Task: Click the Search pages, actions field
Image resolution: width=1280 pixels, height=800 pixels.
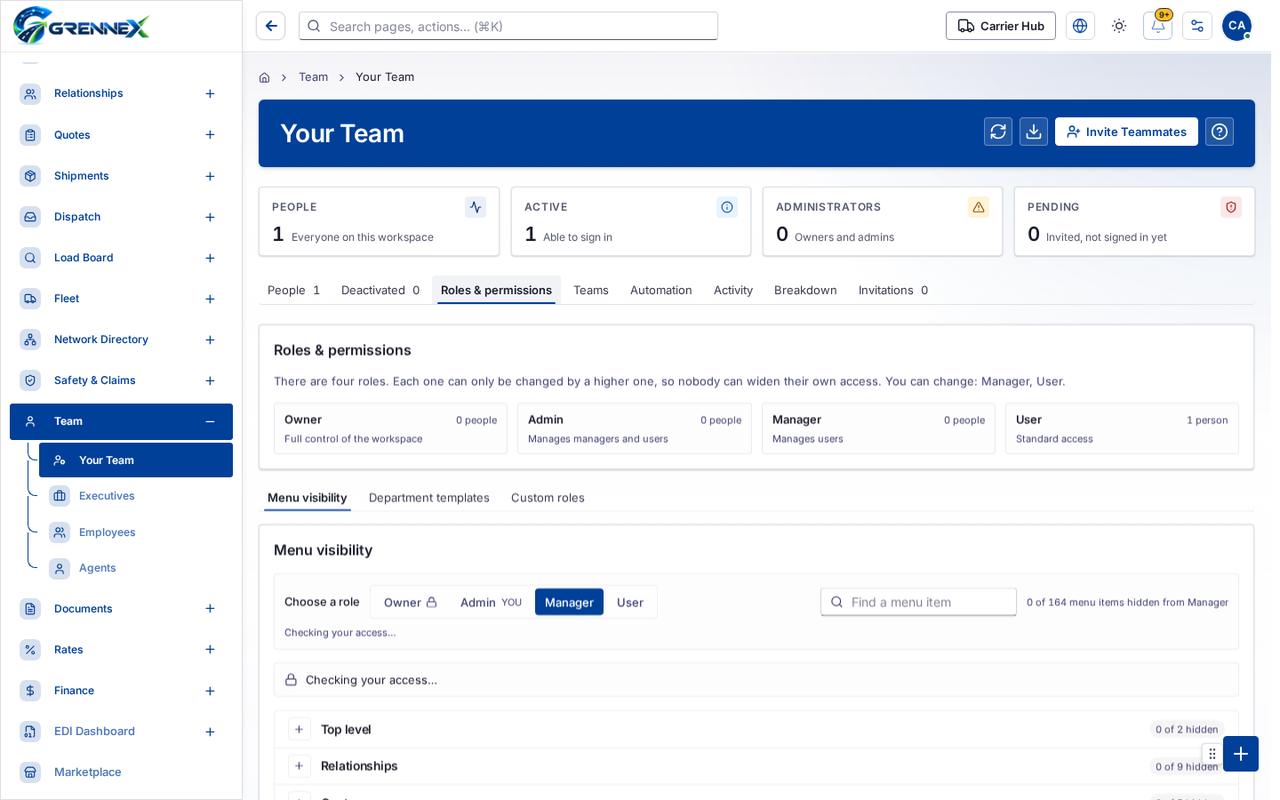Action: click(x=508, y=26)
